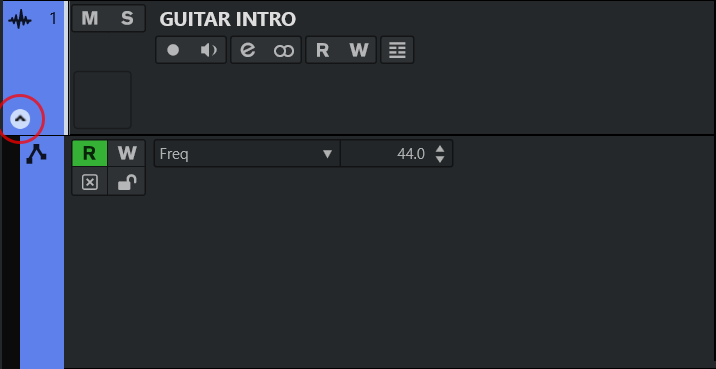
Task: Decrease Freq value with down arrow
Action: (x=440, y=159)
